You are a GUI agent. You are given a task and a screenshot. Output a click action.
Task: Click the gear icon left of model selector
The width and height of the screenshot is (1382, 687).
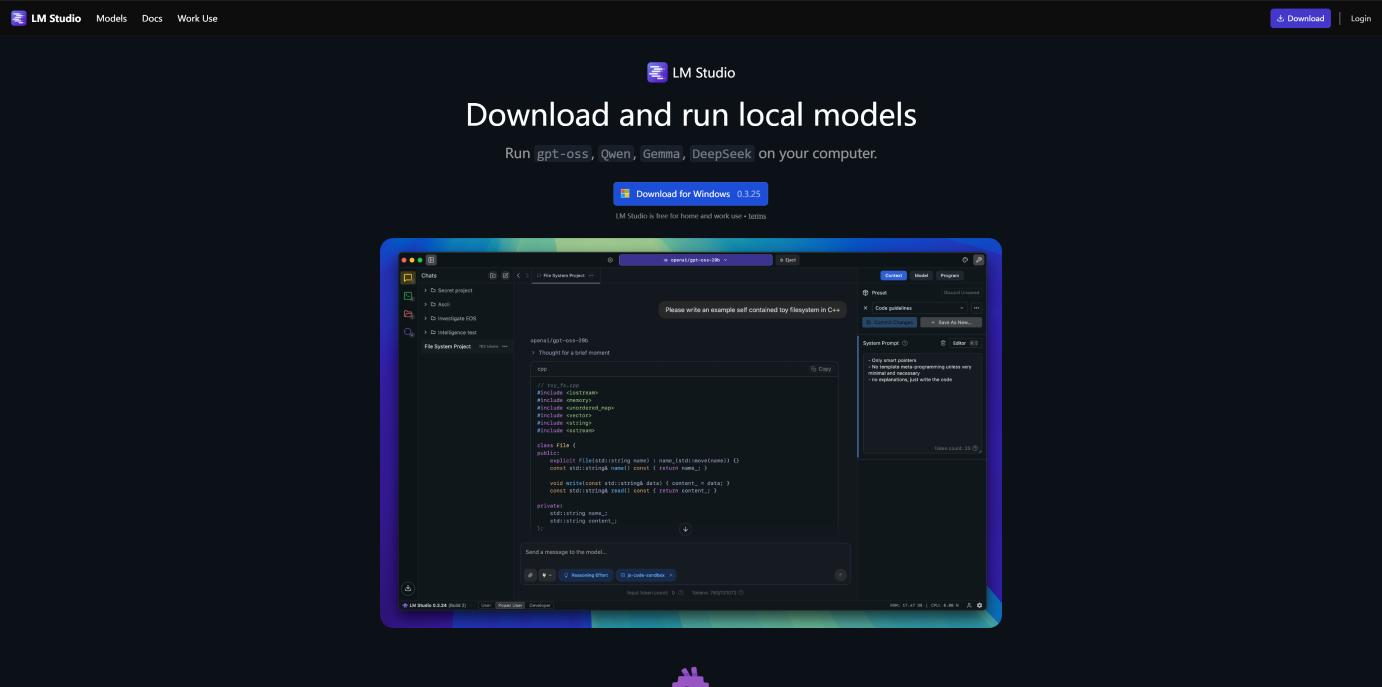[x=610, y=260]
